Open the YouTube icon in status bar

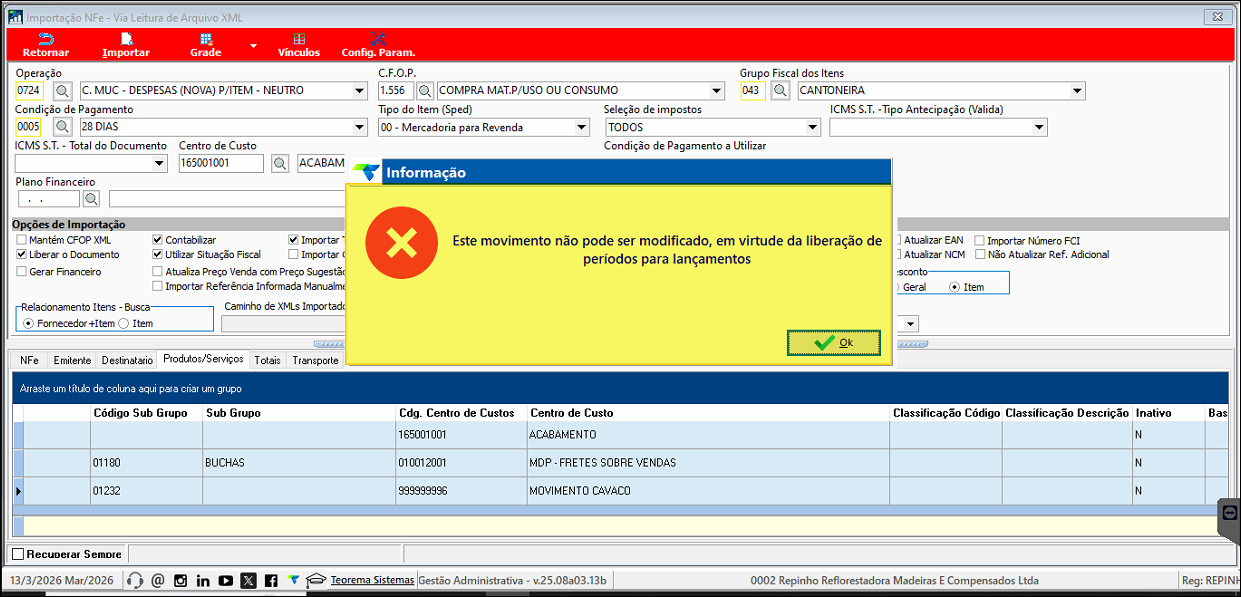click(225, 580)
